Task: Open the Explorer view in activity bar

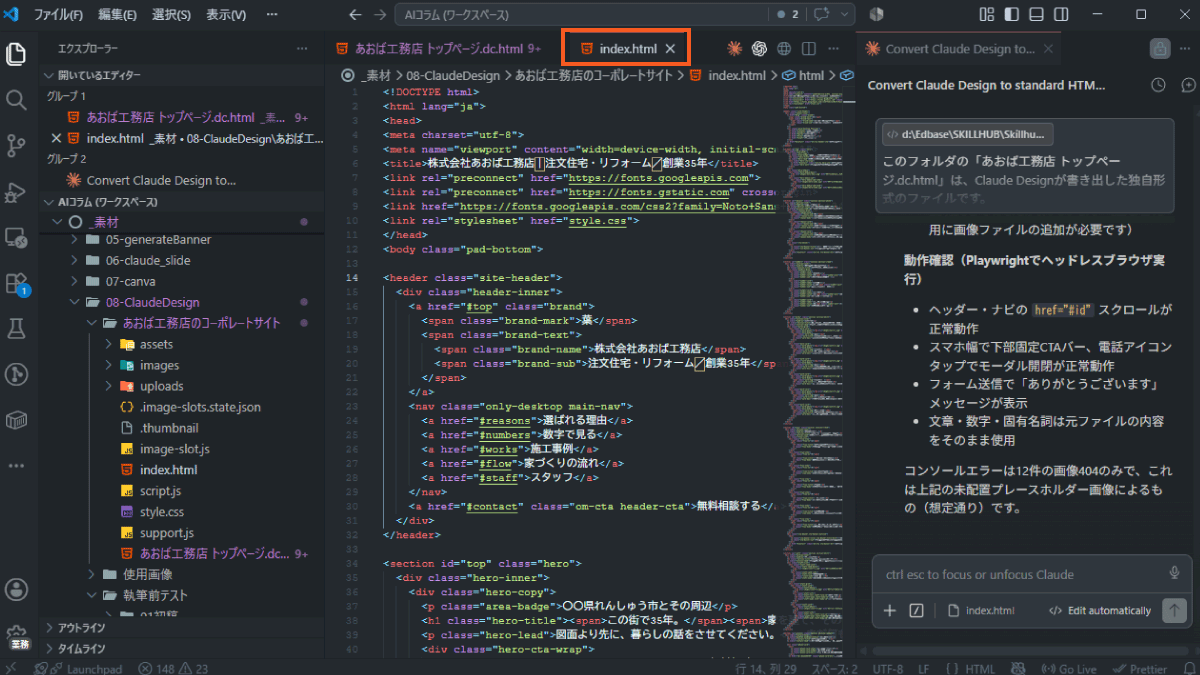Action: 16,54
